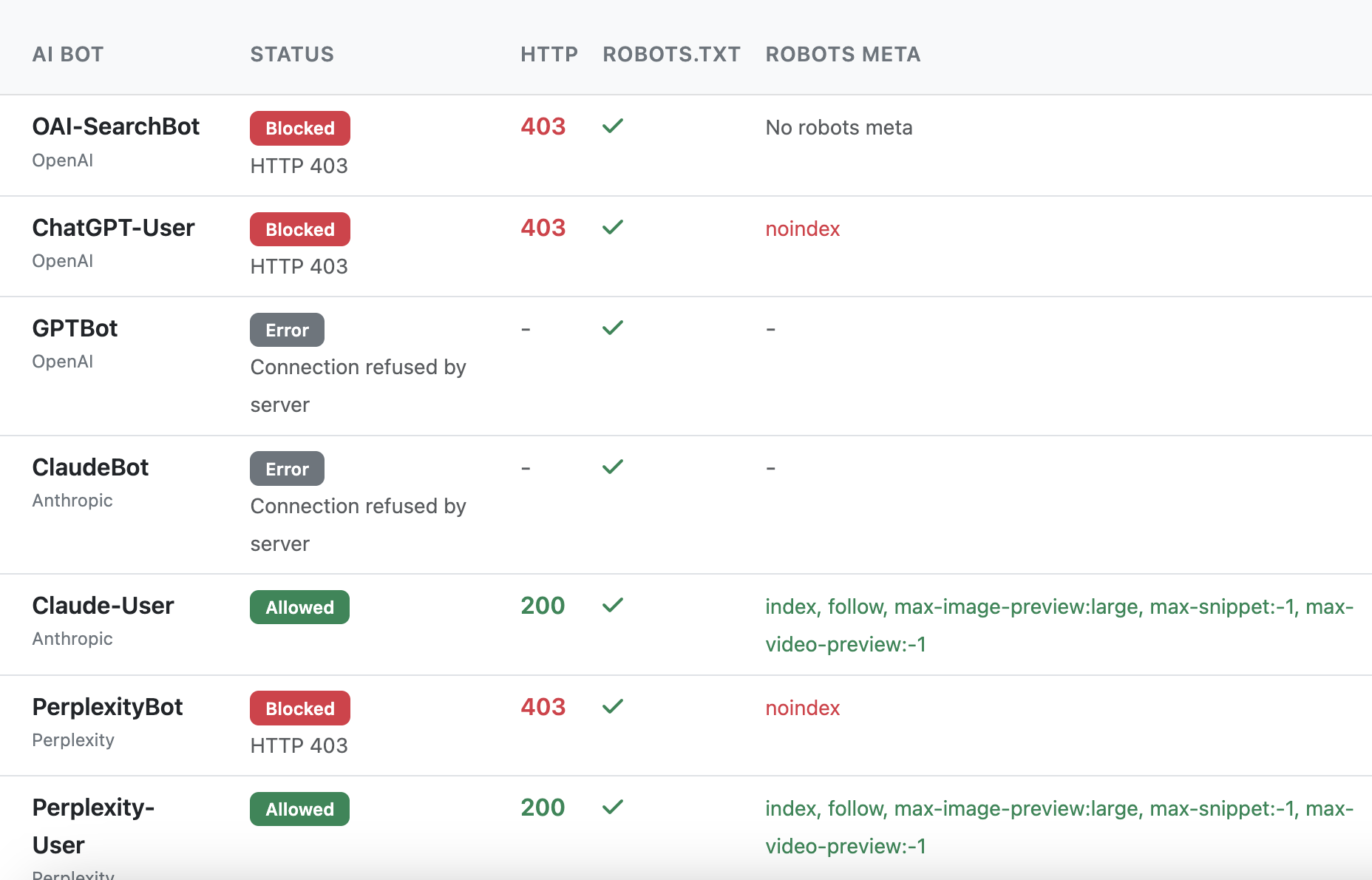Click the robots meta dash for ClaudeBot
Screen dimensions: 1372x880
coord(770,468)
